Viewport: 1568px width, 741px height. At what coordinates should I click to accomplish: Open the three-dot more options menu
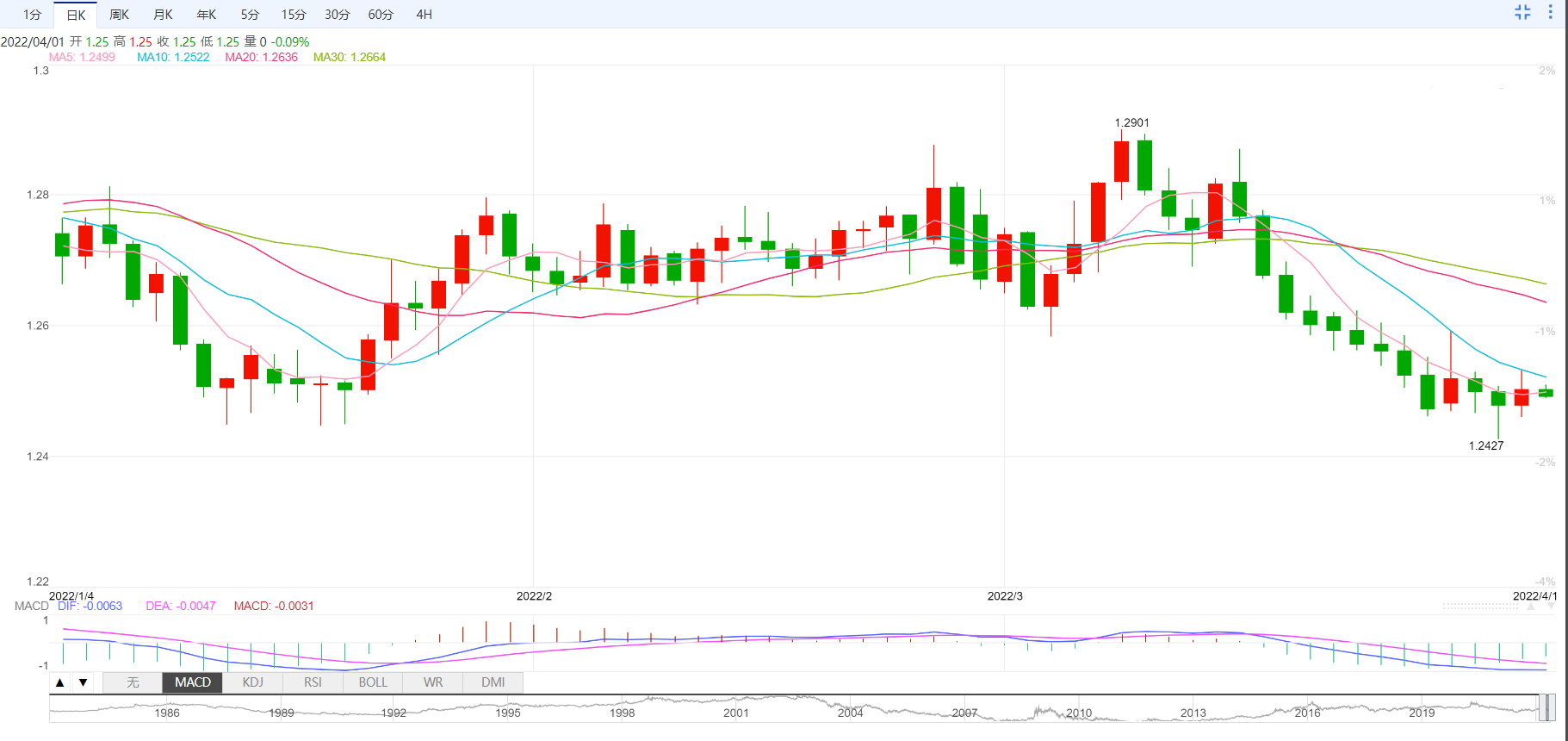coord(1551,12)
